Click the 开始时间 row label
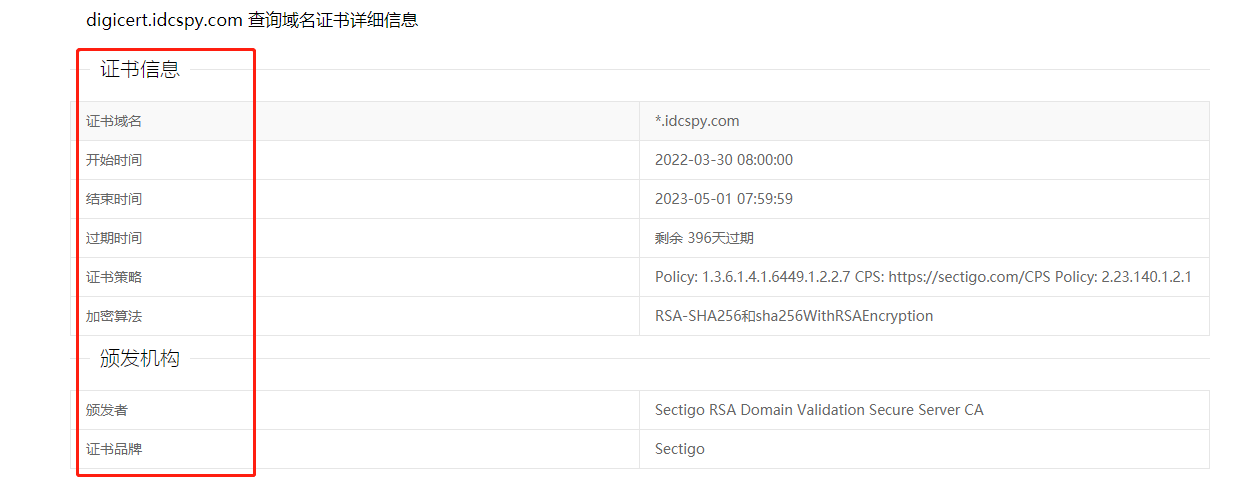This screenshot has height=489, width=1245. [x=114, y=160]
